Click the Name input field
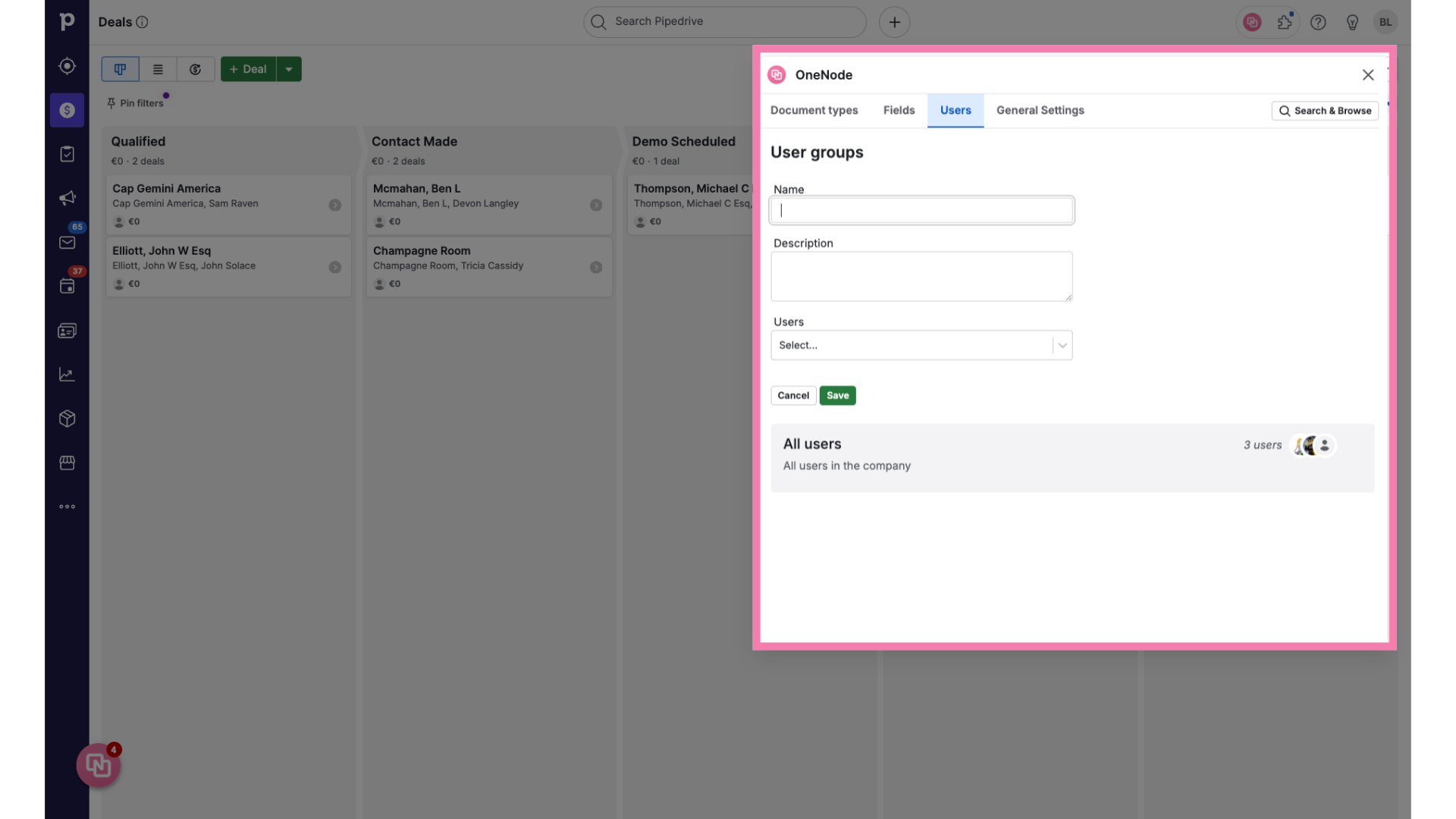 [921, 210]
